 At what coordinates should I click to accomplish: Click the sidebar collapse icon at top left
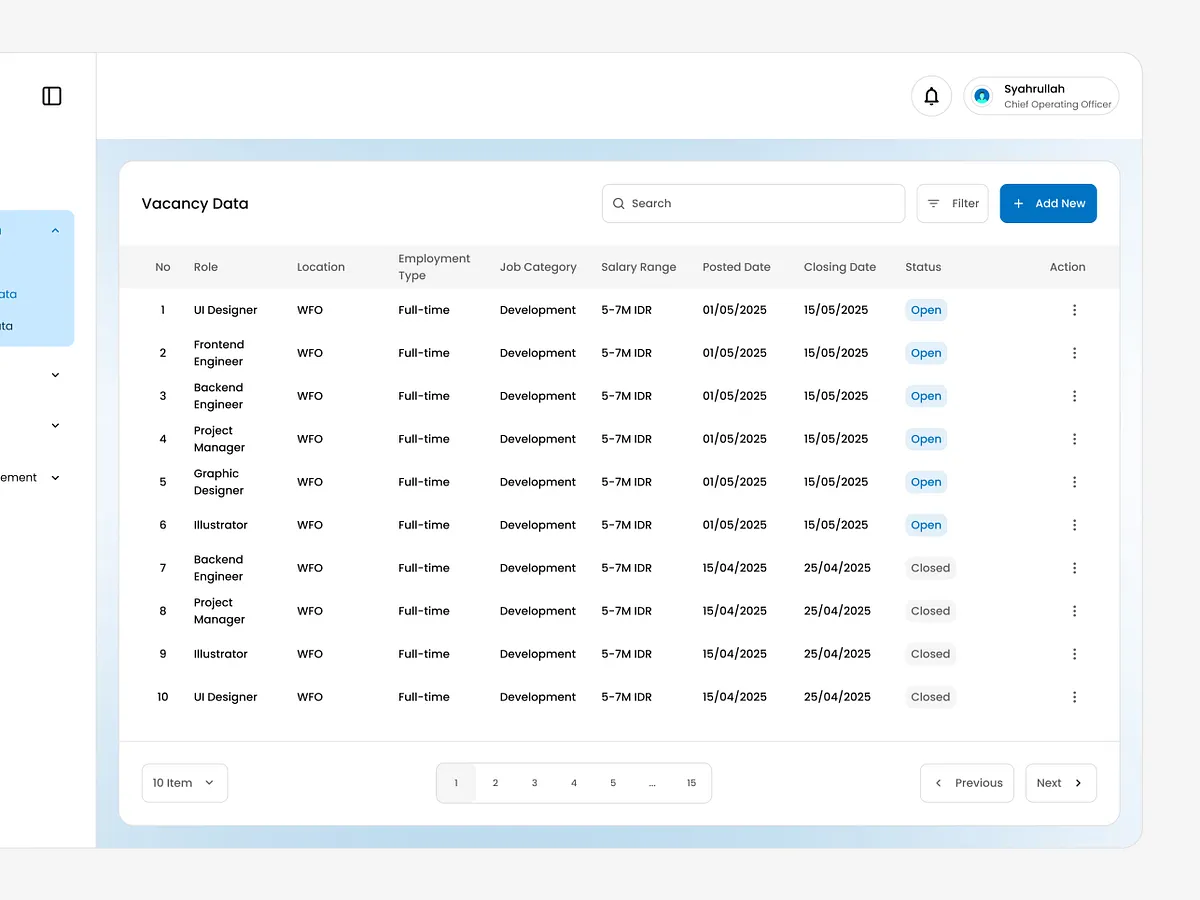pyautogui.click(x=51, y=95)
